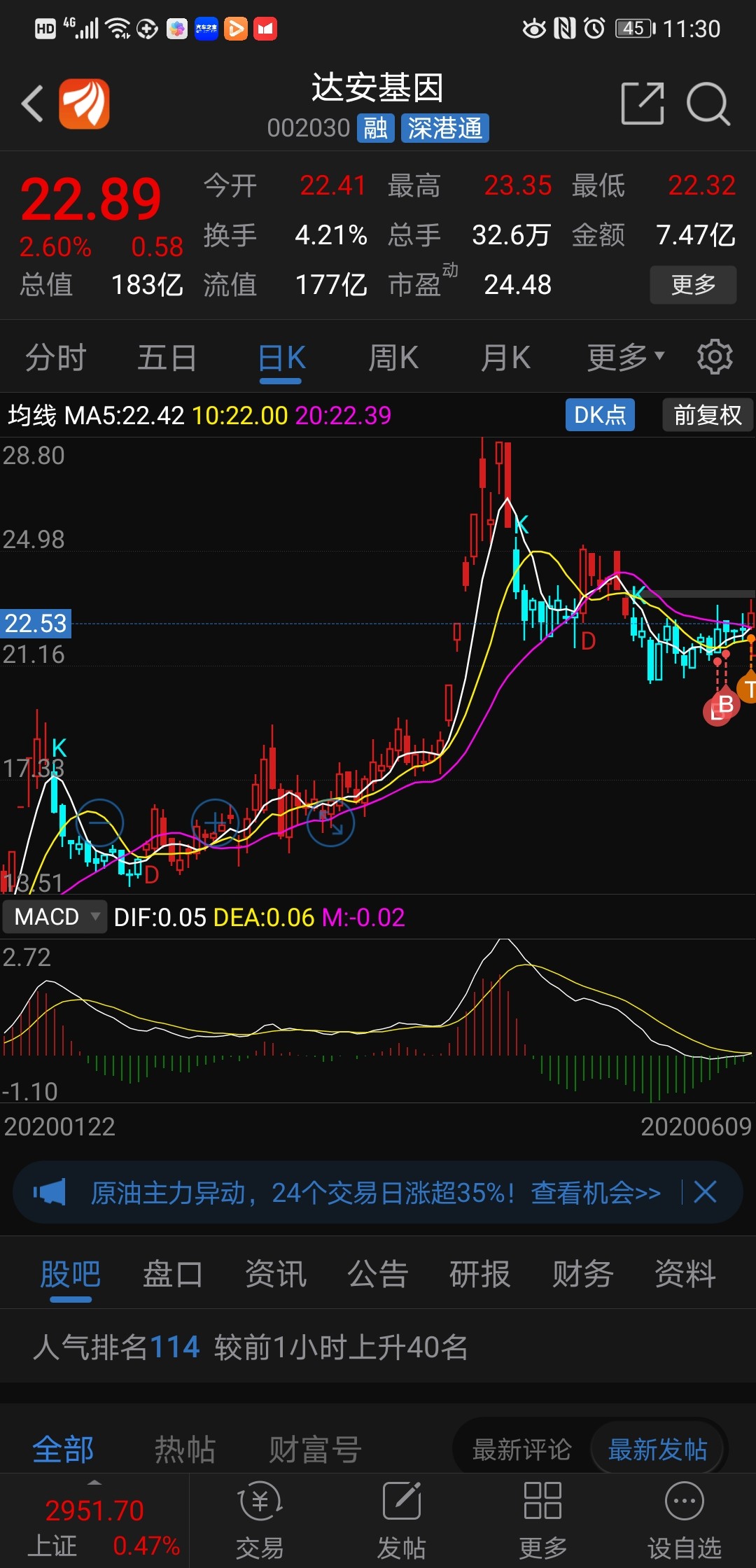Tap the stock name 达安基因
Image resolution: width=756 pixels, height=1568 pixels.
coord(377,87)
